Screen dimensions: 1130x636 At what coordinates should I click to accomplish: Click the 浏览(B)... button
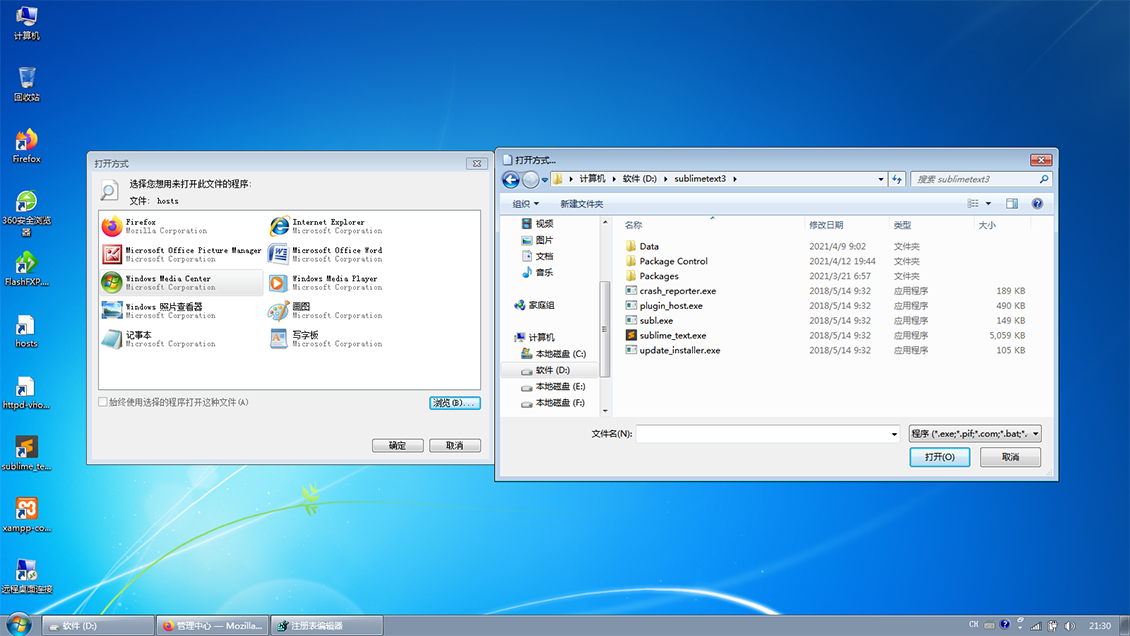click(454, 403)
